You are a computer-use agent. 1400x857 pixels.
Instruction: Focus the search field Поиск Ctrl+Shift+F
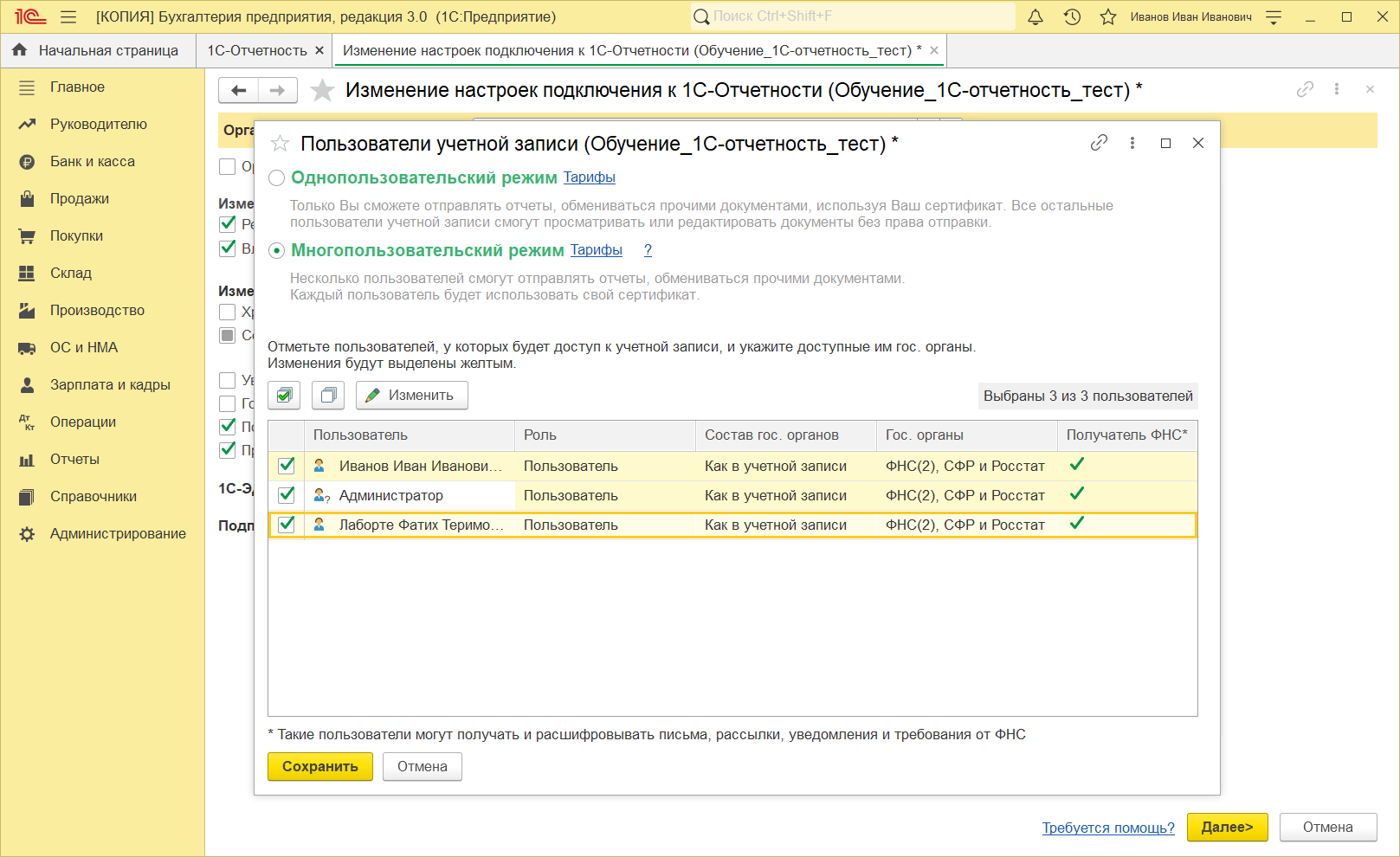853,16
